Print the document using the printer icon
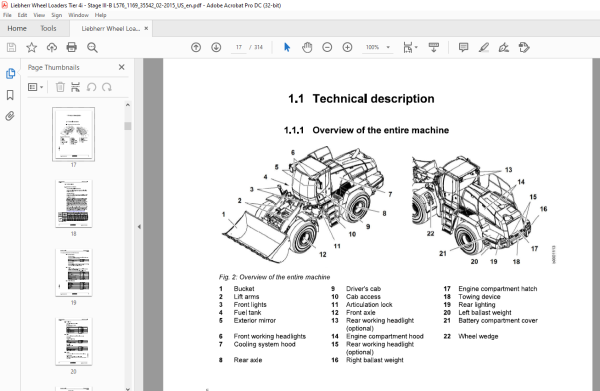The height and width of the screenshot is (391, 600). [72, 47]
